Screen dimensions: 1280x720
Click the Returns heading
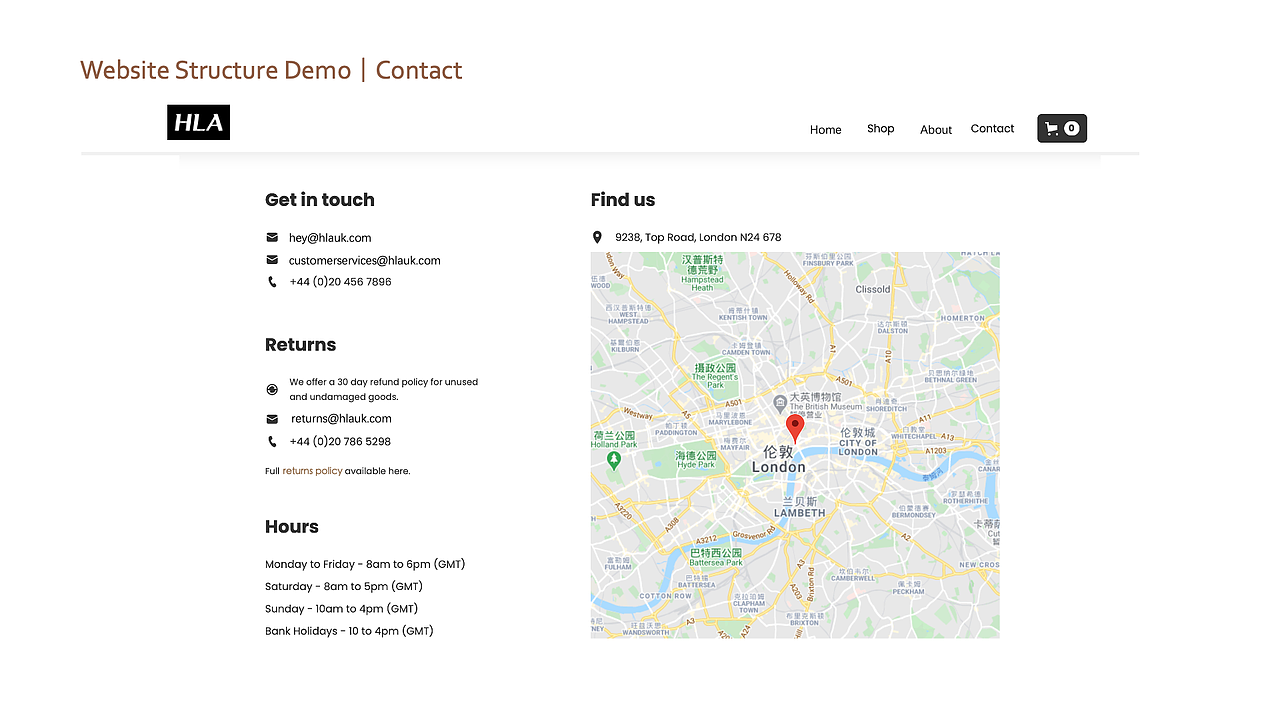(300, 345)
